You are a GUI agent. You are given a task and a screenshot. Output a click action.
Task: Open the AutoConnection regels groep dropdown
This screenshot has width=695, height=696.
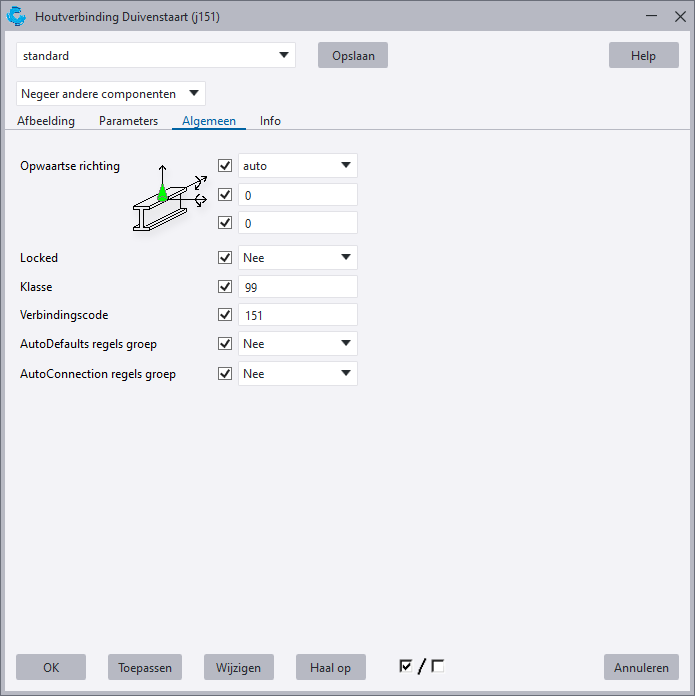(298, 374)
